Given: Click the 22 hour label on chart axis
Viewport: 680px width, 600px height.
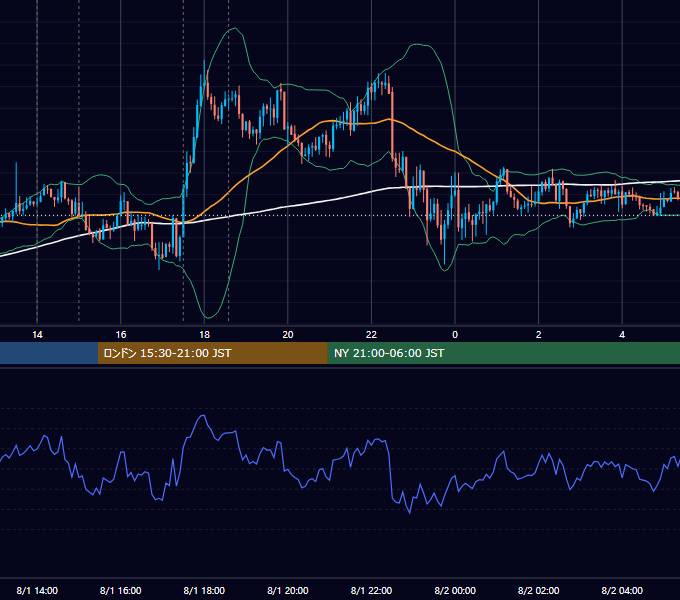Looking at the screenshot, I should point(372,335).
